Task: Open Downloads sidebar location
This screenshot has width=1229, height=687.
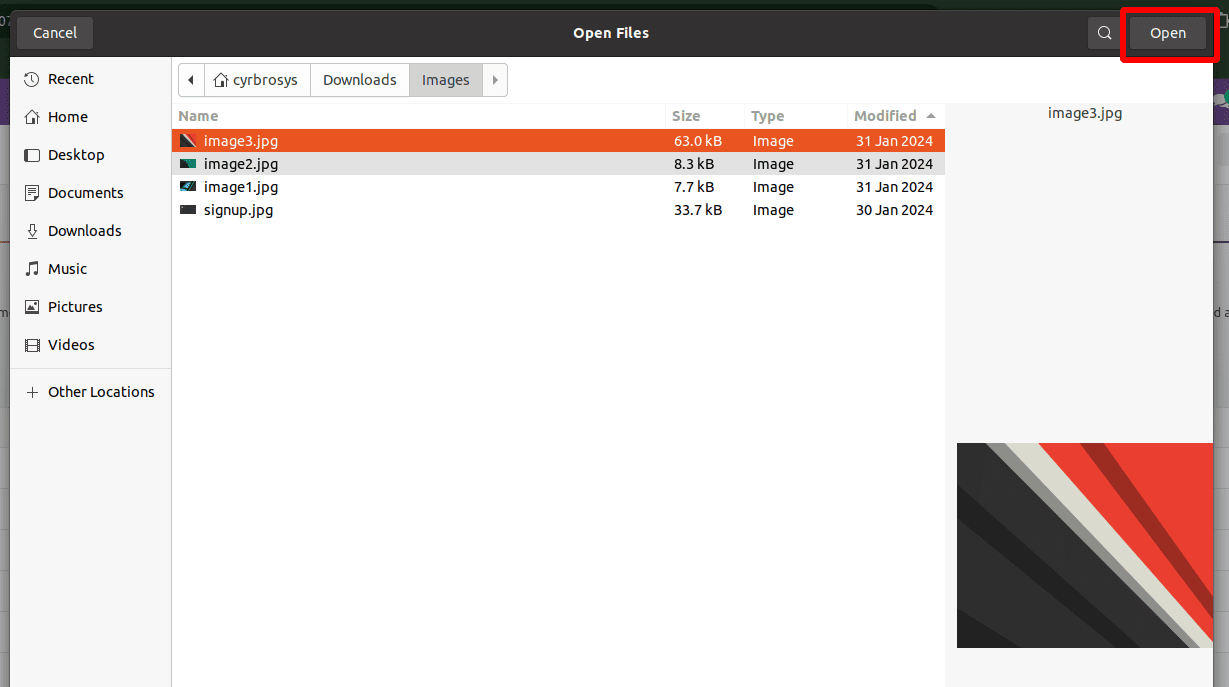Action: click(91, 231)
